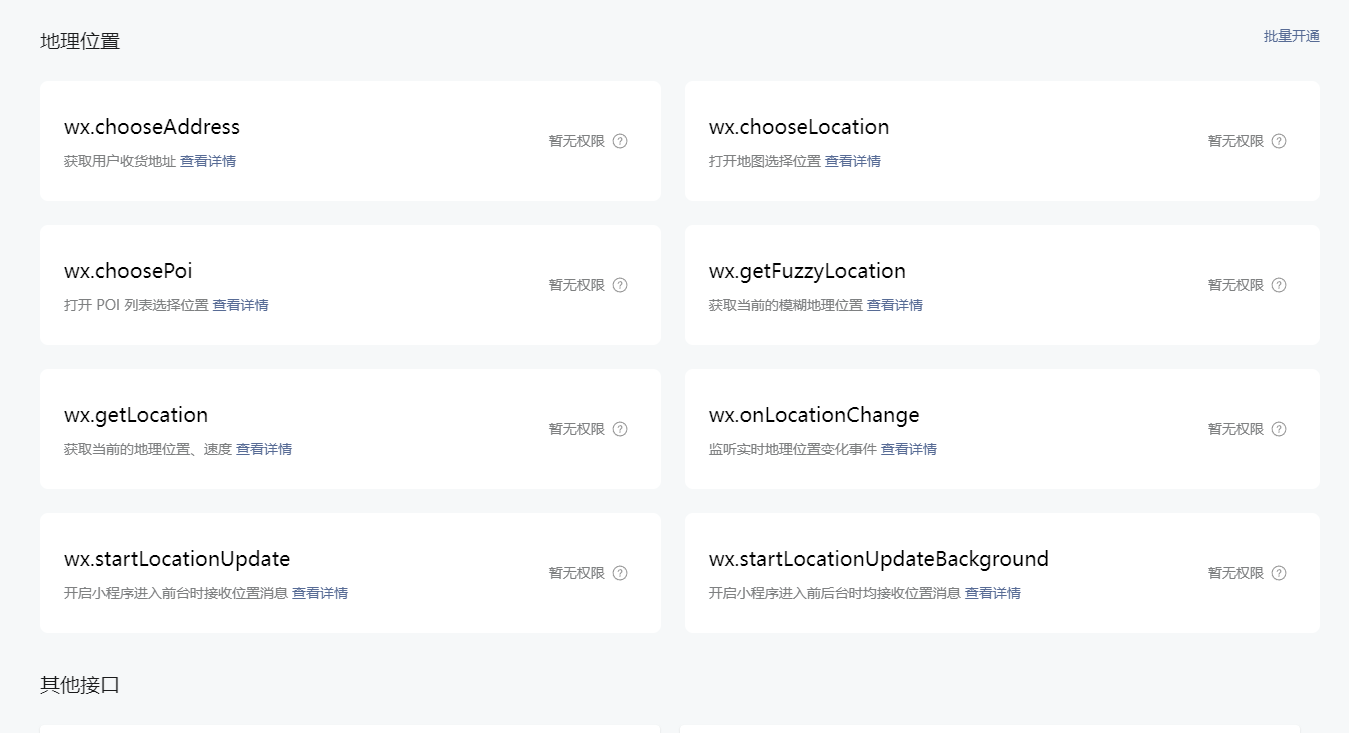Open 查看详情 for wx.chooseLocation
The height and width of the screenshot is (733, 1349).
coord(853,161)
